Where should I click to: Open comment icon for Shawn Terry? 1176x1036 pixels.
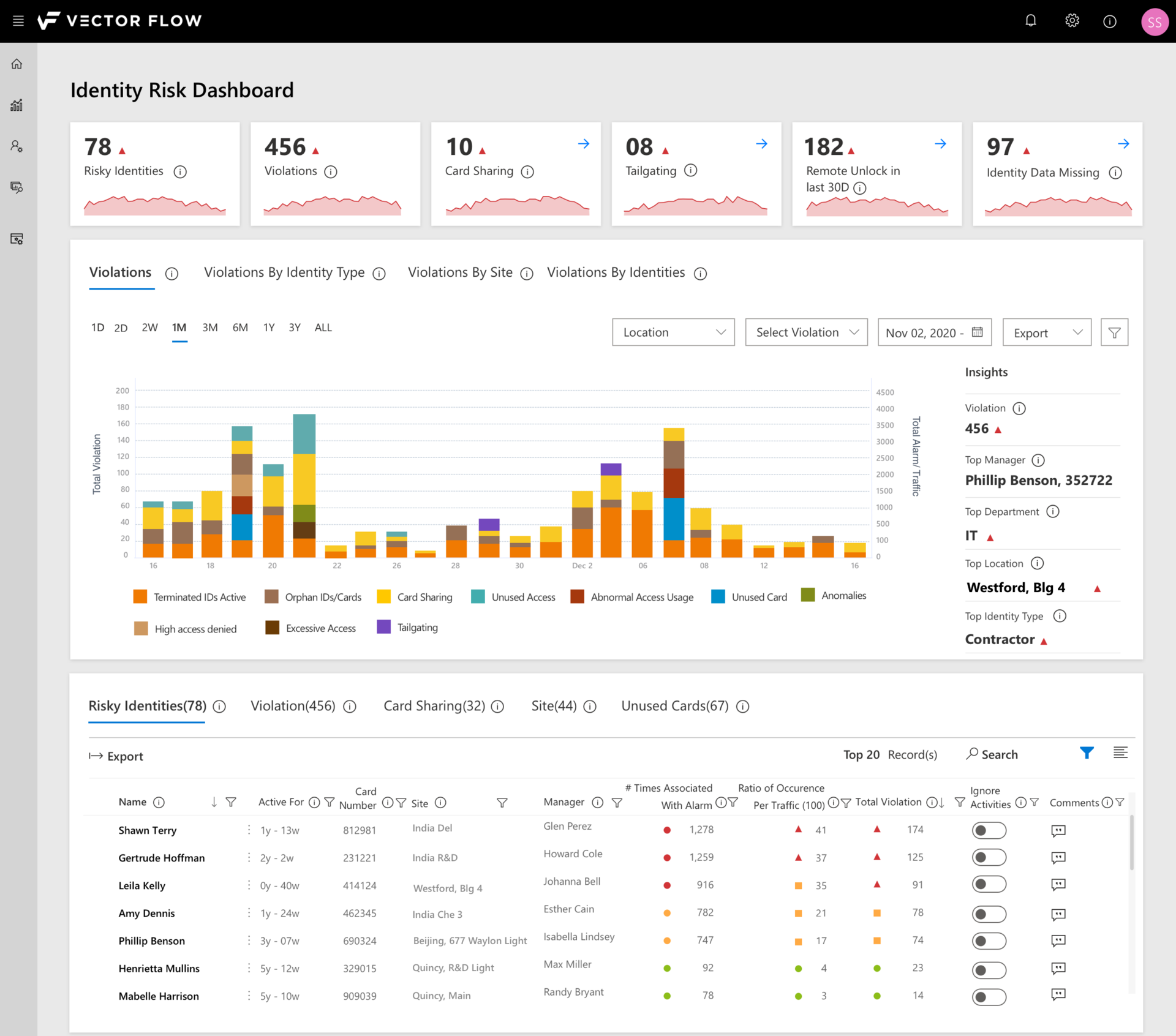coord(1058,830)
